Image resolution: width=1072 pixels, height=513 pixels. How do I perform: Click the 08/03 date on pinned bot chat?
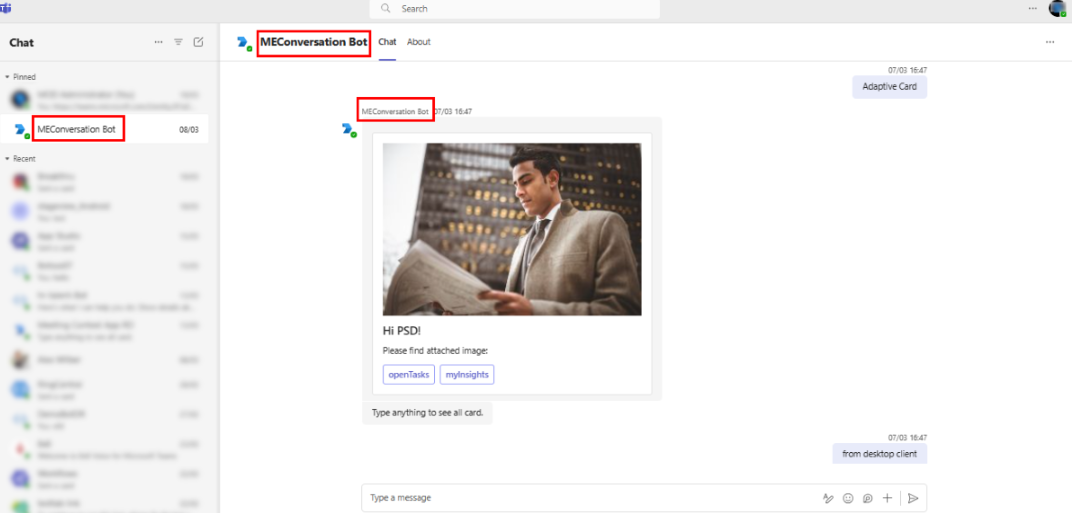point(189,129)
